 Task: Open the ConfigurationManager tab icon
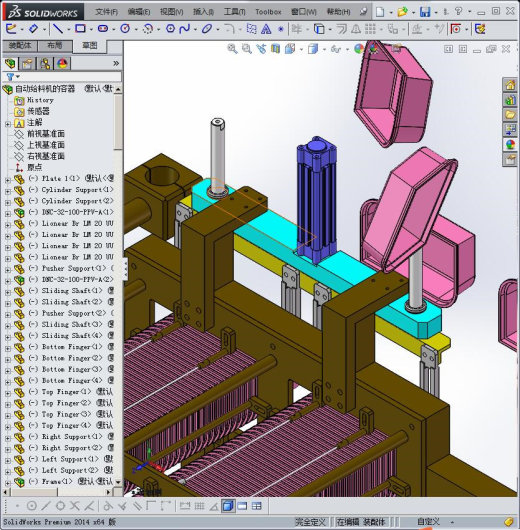[45, 64]
